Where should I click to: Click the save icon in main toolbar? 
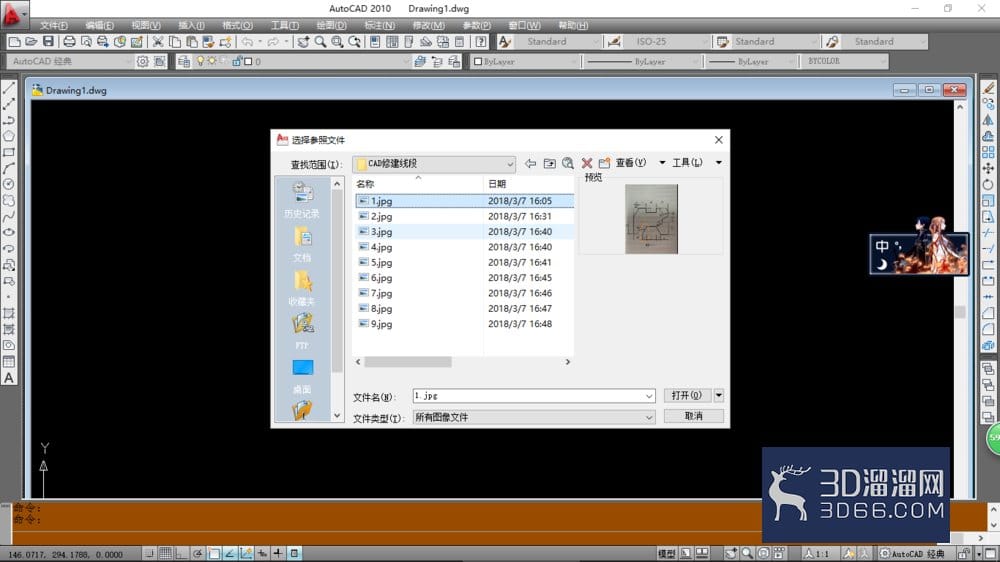[x=48, y=41]
